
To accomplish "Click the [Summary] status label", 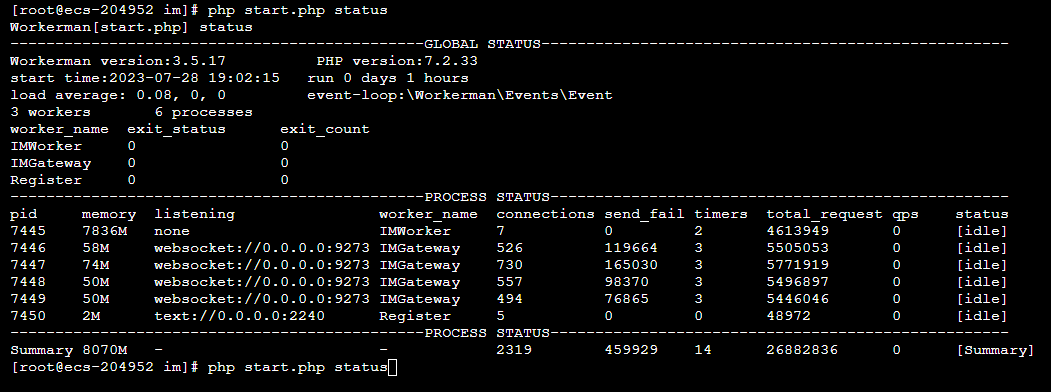I will [995, 350].
